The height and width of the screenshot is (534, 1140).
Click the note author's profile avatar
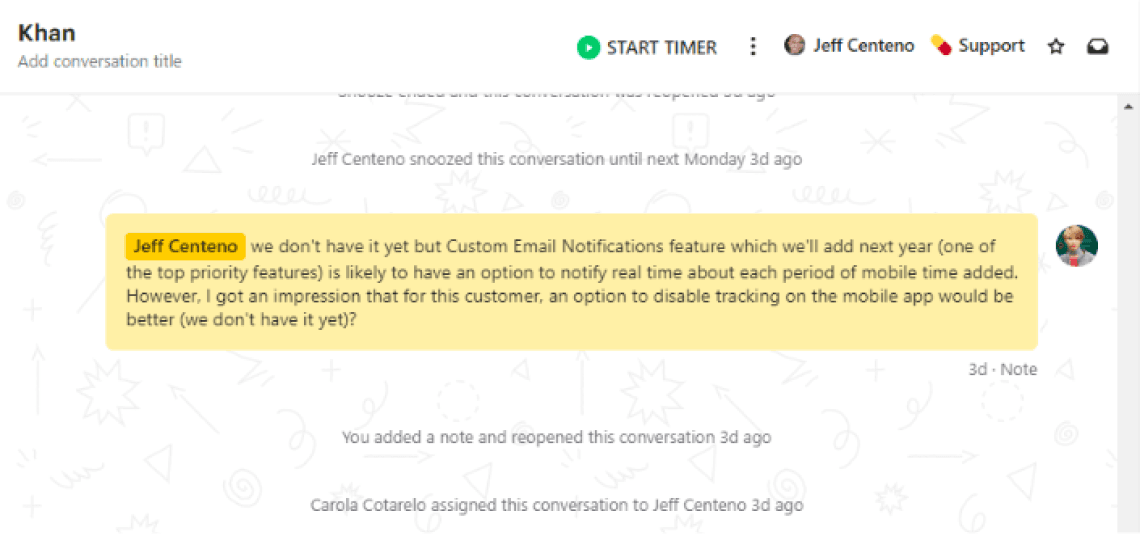point(1077,246)
